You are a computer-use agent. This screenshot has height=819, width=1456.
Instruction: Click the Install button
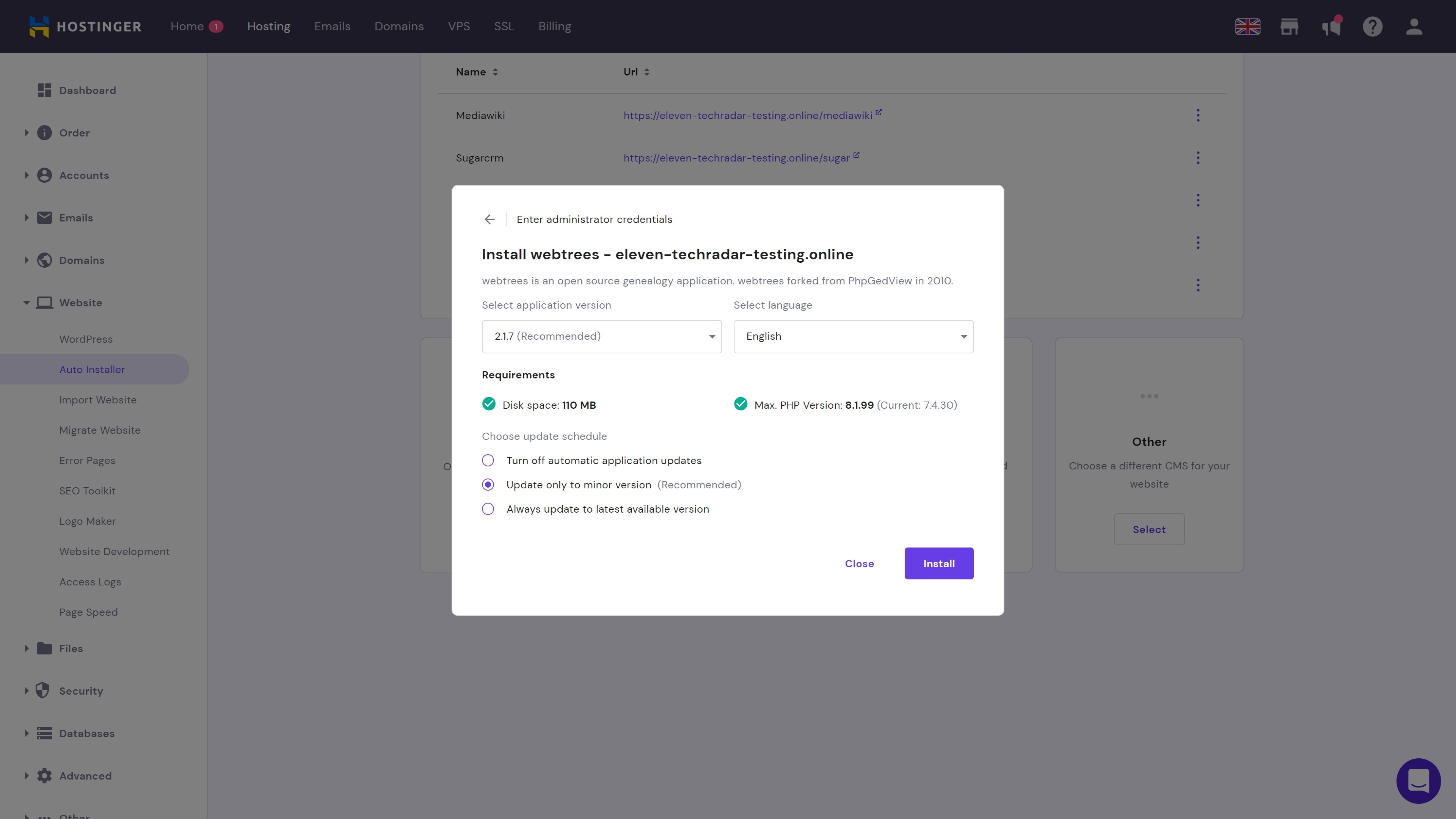coord(939,563)
